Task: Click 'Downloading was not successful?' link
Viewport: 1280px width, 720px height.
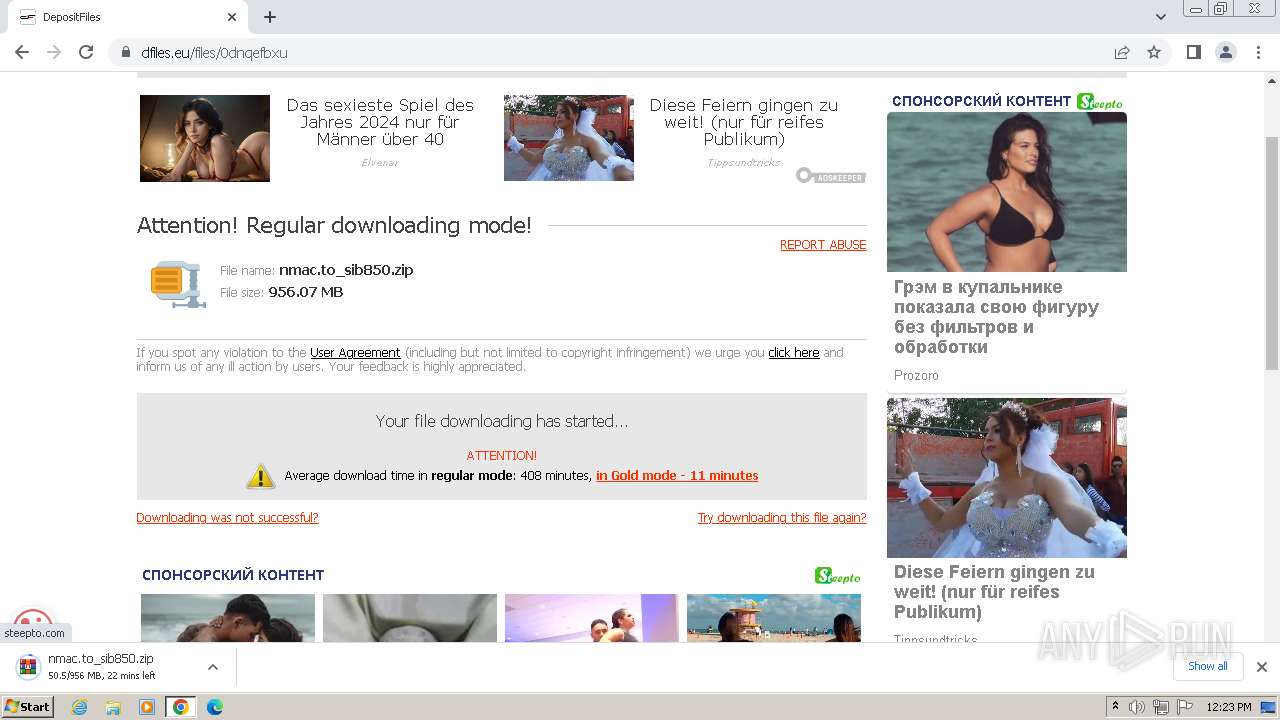Action: click(x=227, y=518)
